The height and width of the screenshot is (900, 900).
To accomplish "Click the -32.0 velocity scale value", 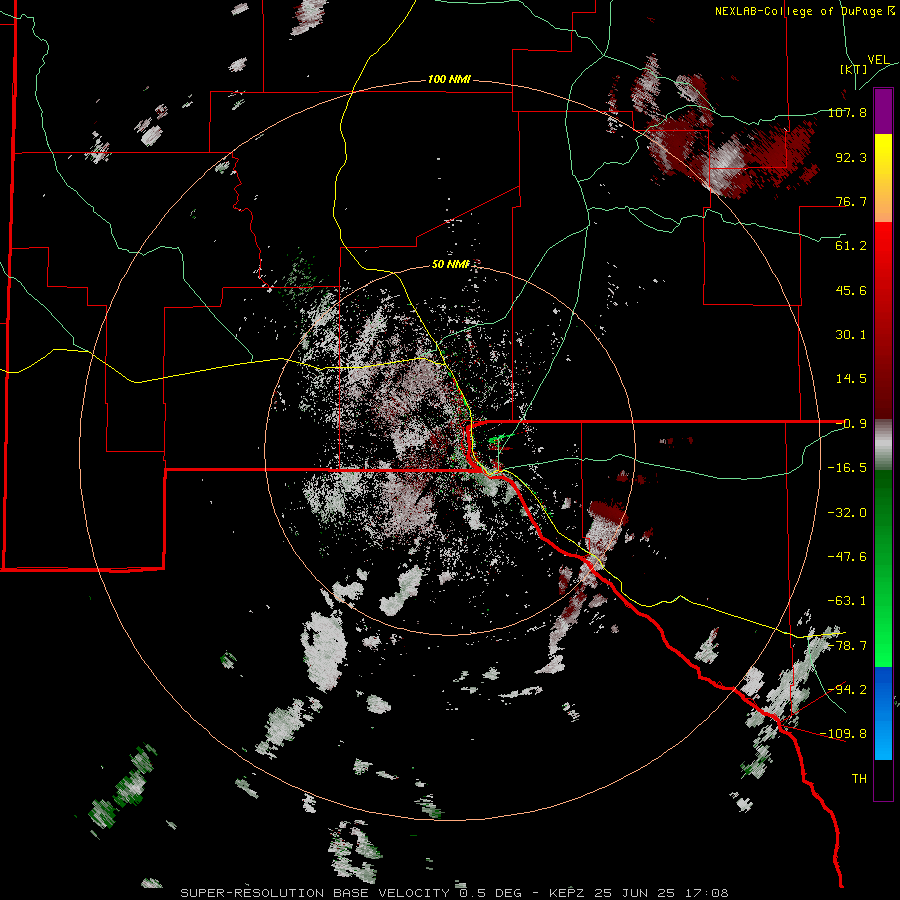I will [x=847, y=513].
